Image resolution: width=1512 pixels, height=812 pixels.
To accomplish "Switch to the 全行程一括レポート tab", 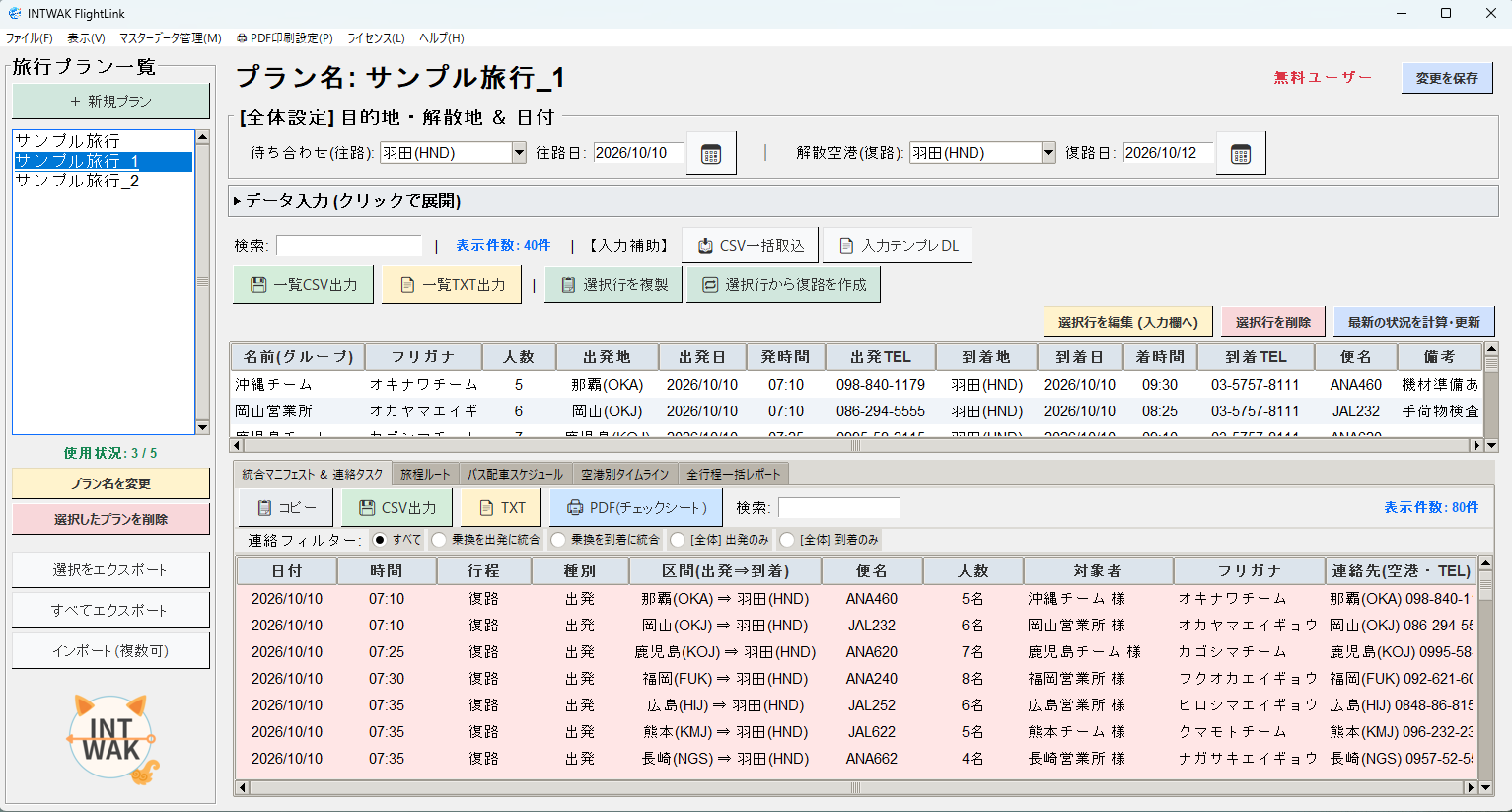I will point(734,475).
